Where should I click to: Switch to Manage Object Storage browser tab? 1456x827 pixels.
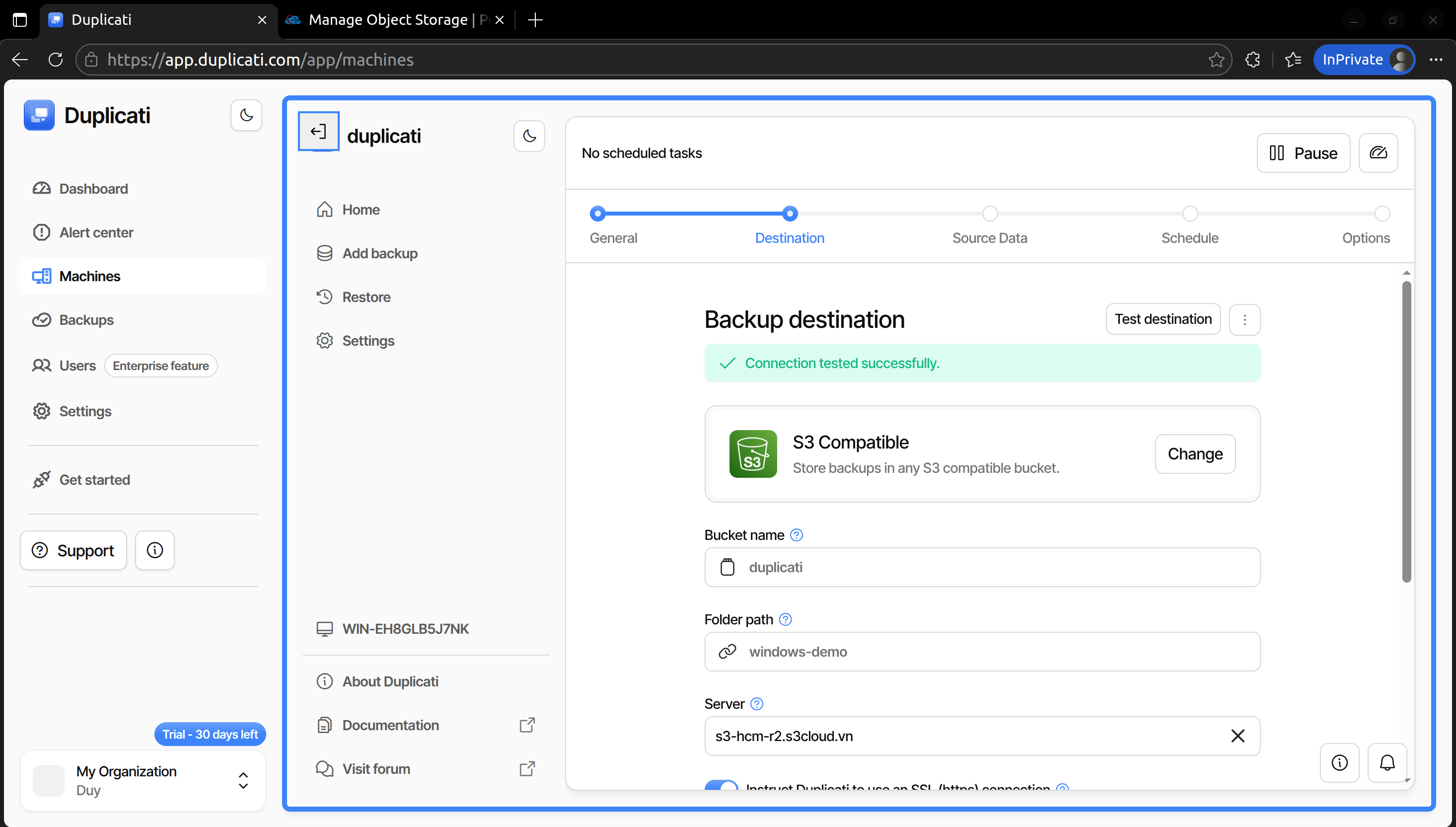point(392,20)
